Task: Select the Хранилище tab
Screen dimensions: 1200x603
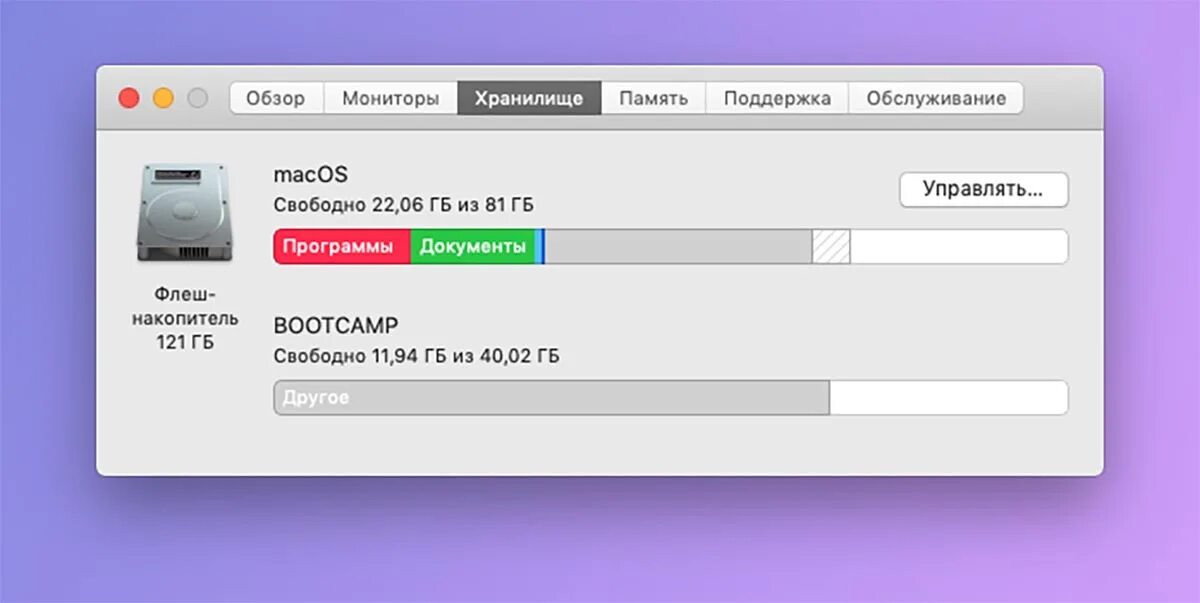Action: [x=529, y=98]
